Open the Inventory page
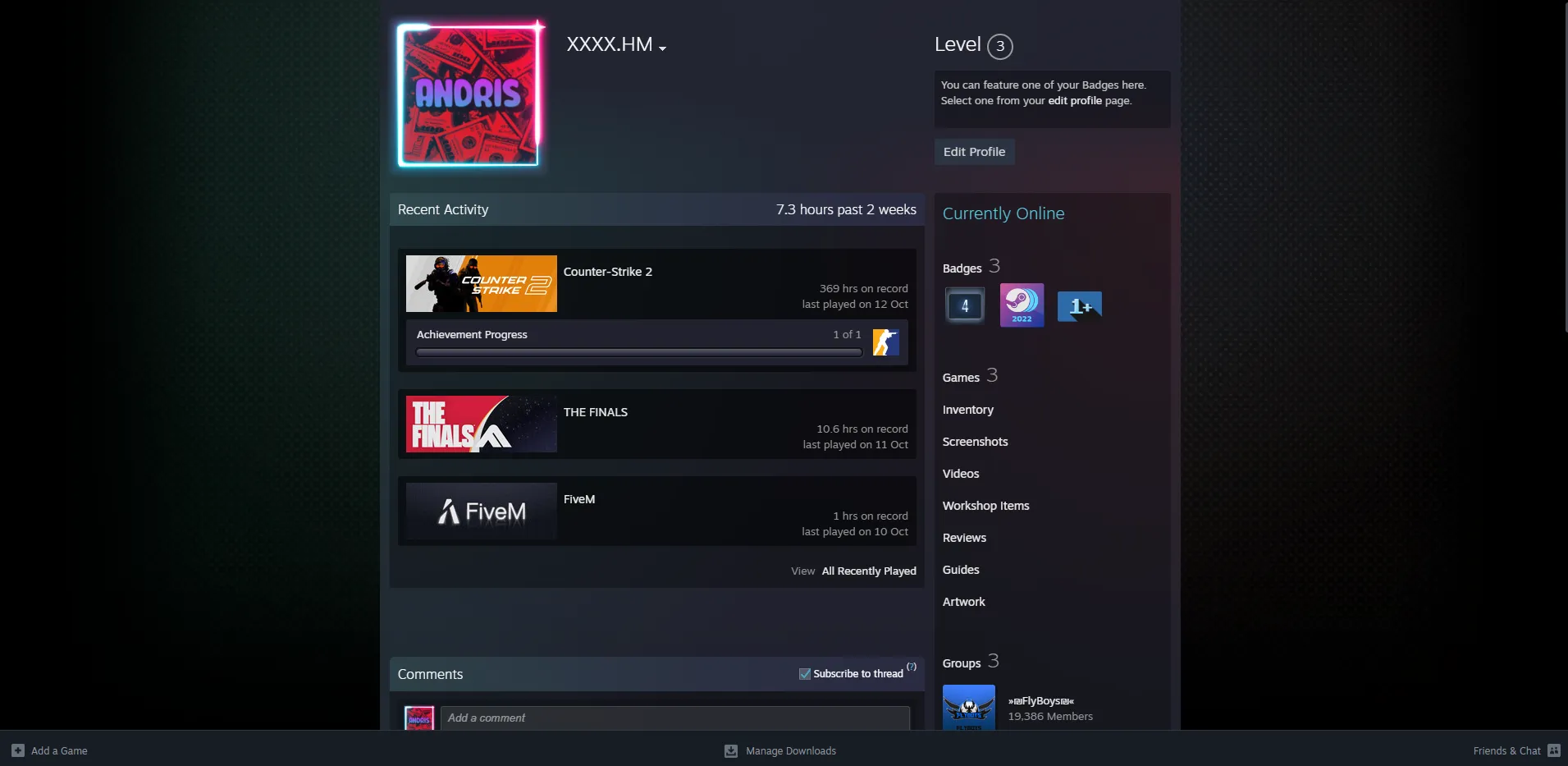1568x766 pixels. click(x=968, y=410)
